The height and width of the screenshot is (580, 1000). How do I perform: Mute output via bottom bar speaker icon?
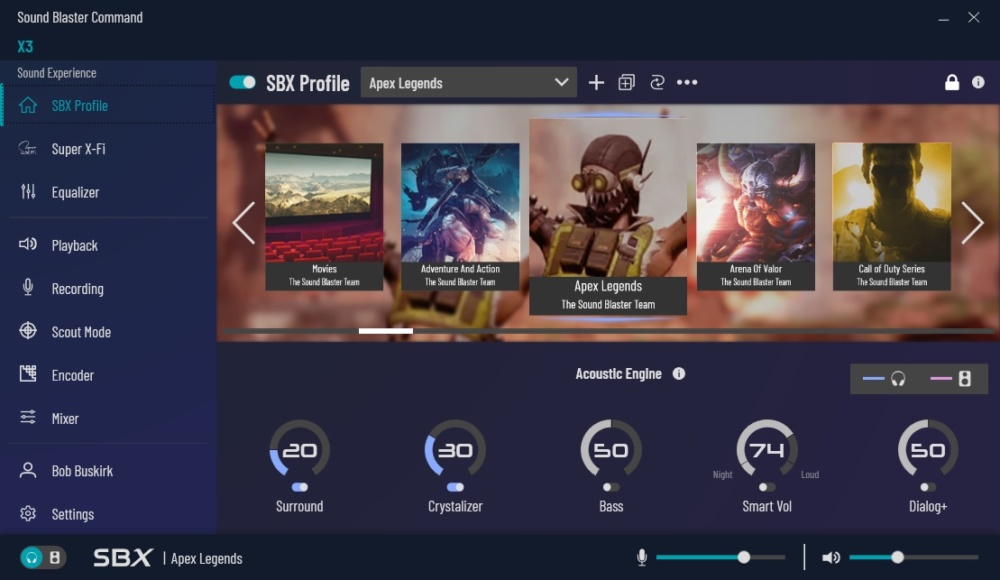tap(830, 558)
